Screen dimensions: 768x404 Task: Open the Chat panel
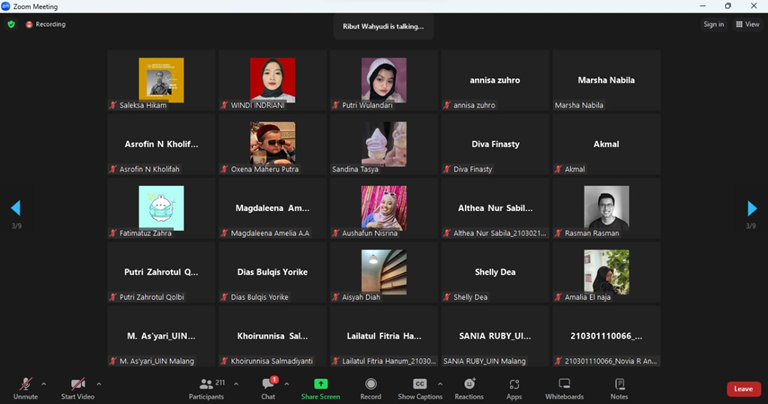click(268, 387)
